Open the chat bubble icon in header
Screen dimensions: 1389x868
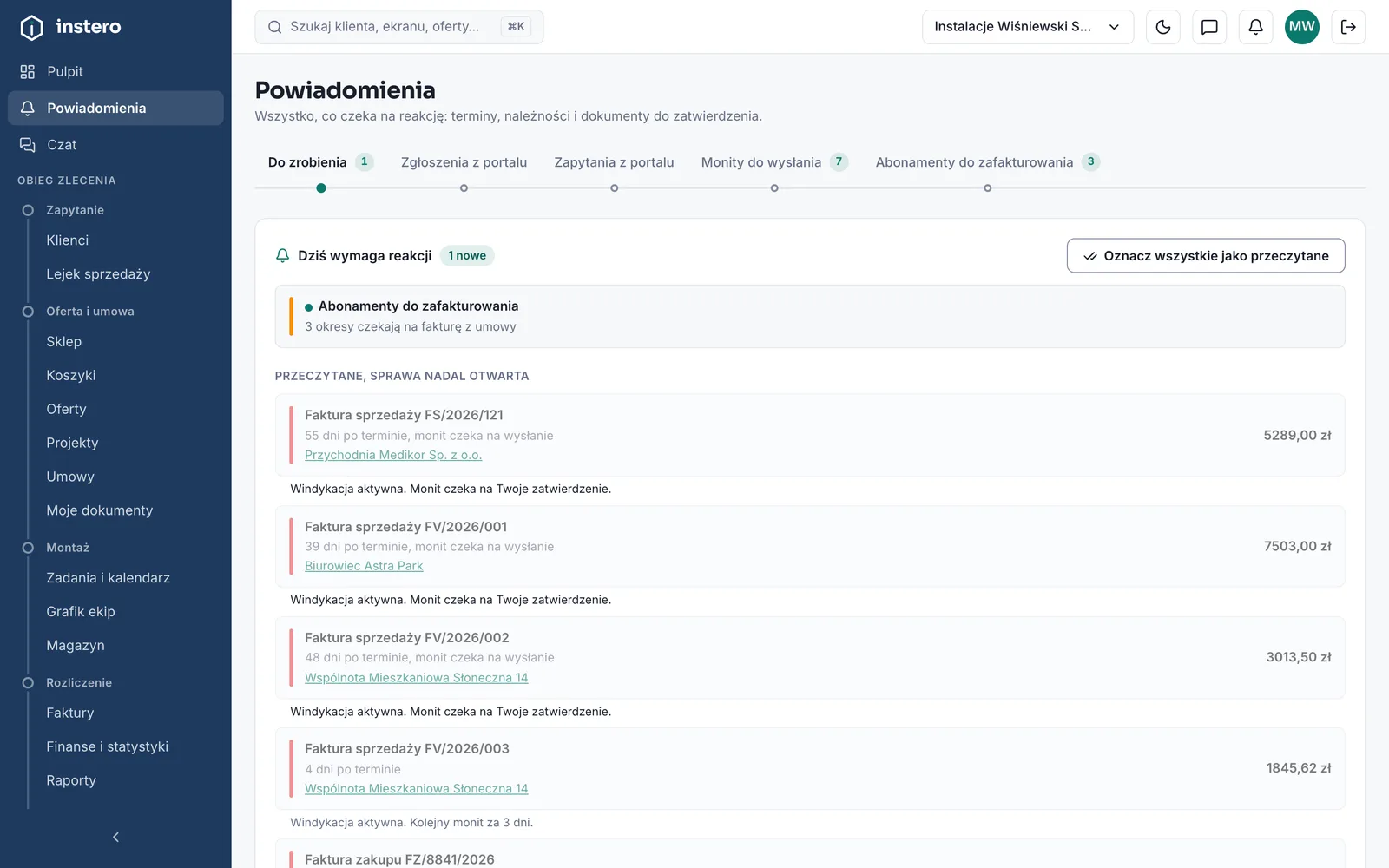[1209, 27]
